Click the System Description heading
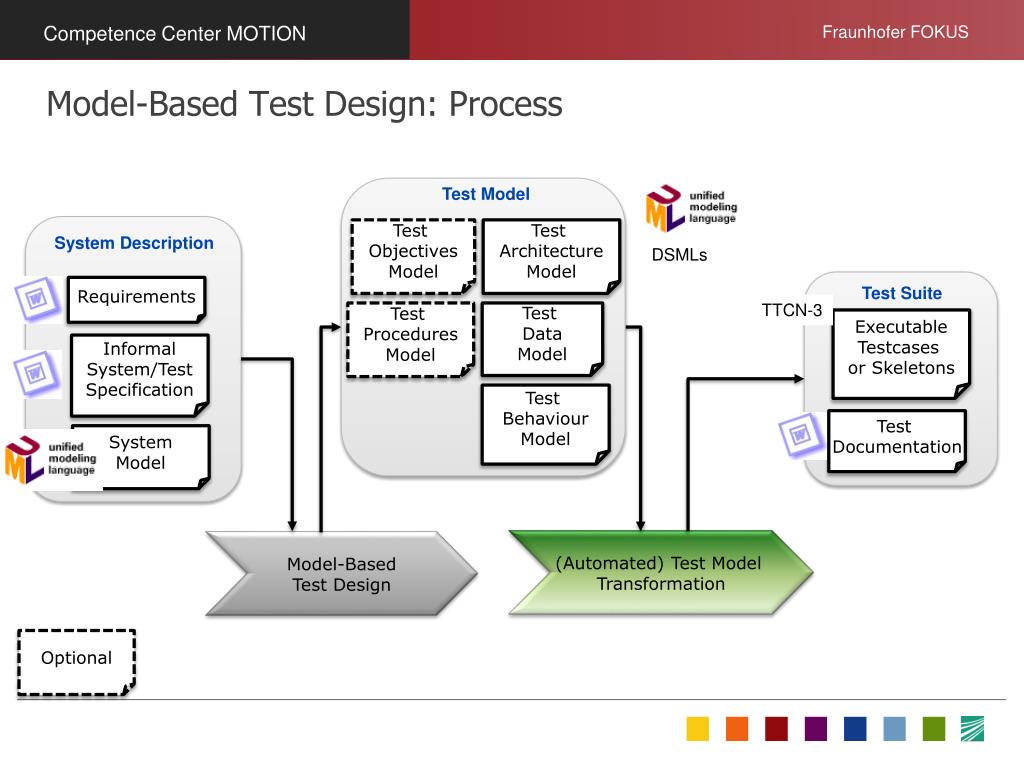This screenshot has height=768, width=1024. tap(134, 243)
